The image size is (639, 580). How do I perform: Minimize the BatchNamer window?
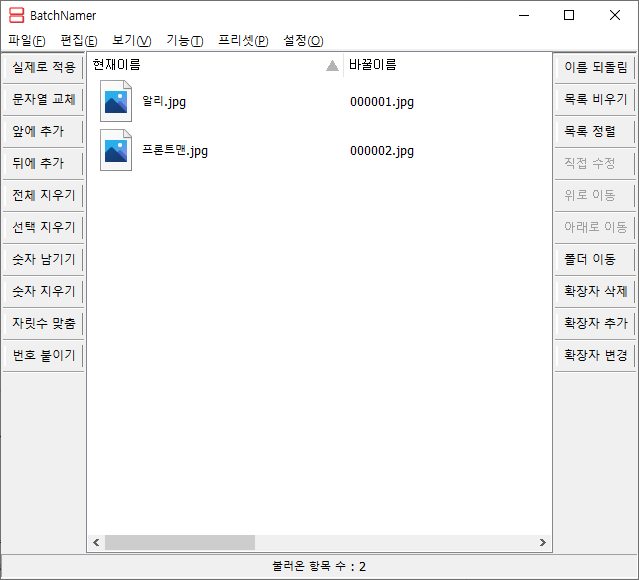[524, 15]
